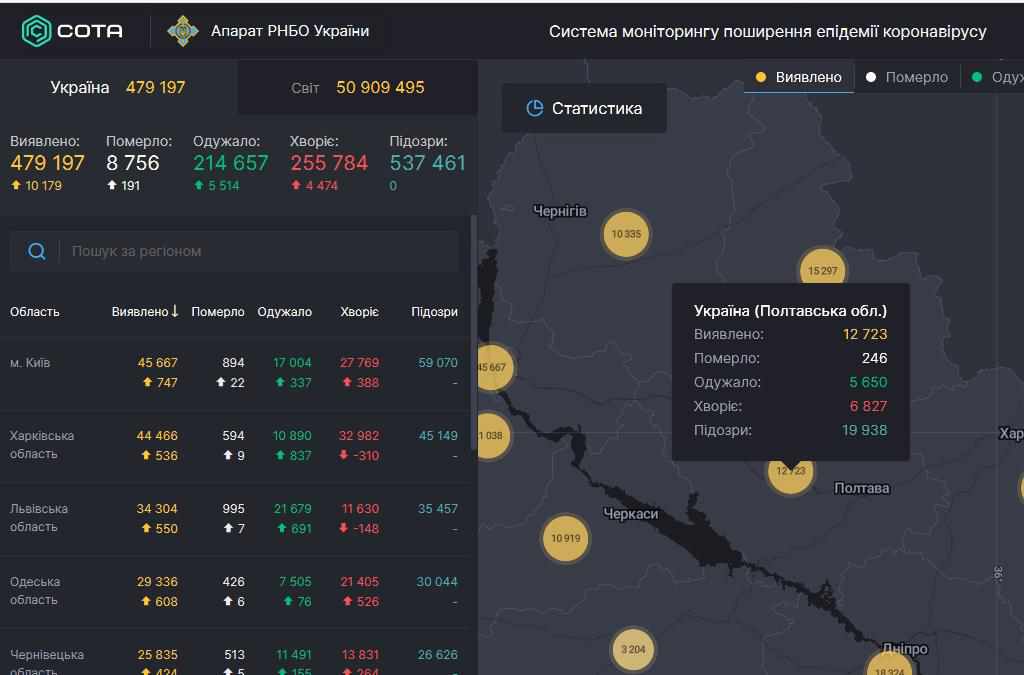Click the search magnifier icon
The width and height of the screenshot is (1024, 675).
tap(37, 251)
